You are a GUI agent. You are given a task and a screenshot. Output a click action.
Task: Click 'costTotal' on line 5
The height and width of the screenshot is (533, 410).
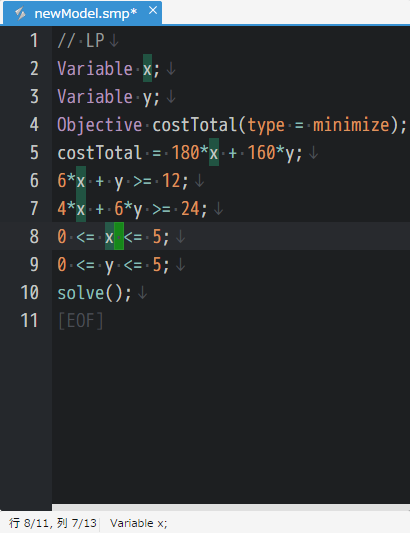[99, 153]
